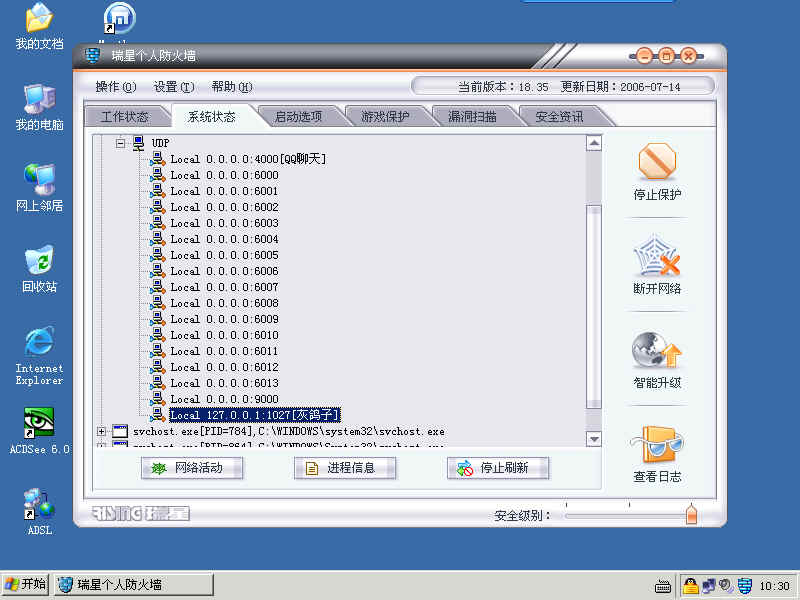Select Local 0.0.0.0:4000[QQ聊天] entry
The width and height of the screenshot is (800, 600).
(x=248, y=159)
